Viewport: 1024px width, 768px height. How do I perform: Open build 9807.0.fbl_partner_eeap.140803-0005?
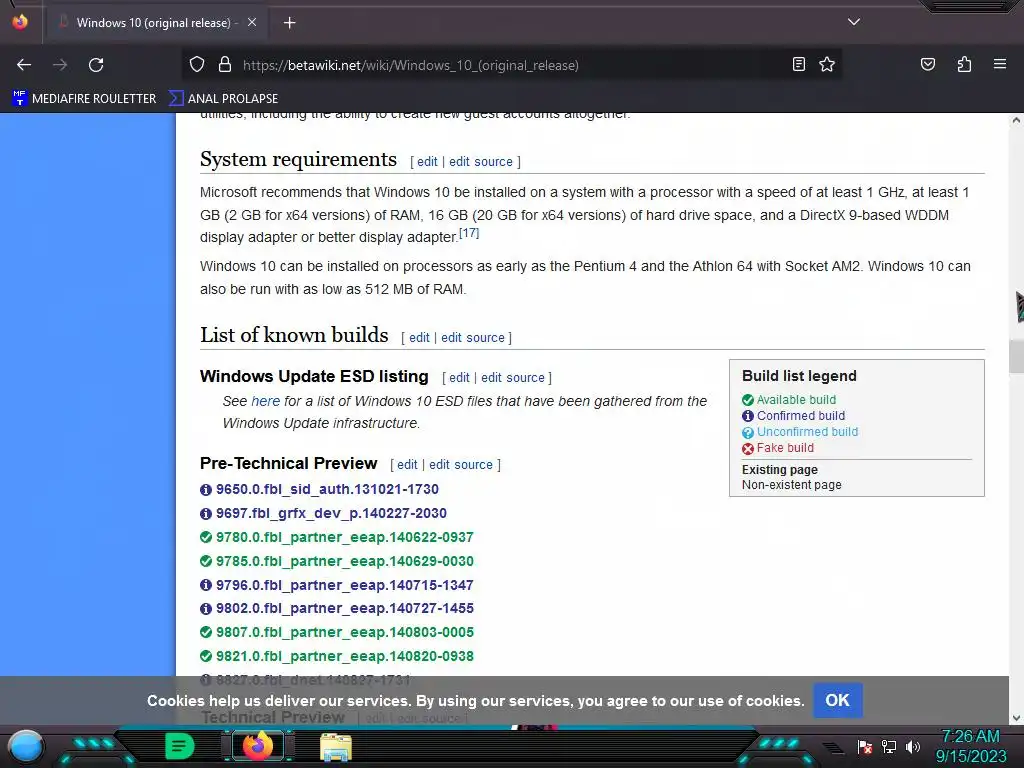[345, 632]
